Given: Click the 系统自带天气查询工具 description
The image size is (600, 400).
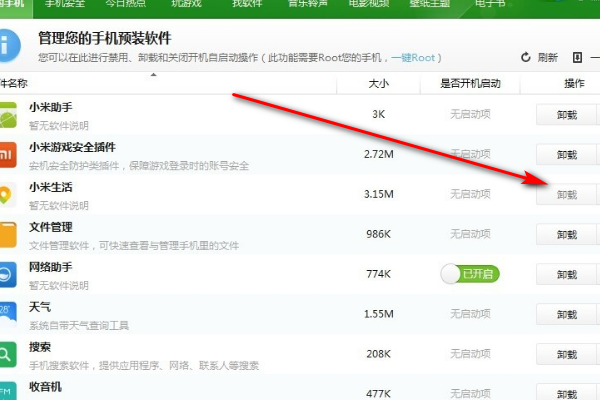Looking at the screenshot, I should point(79,326).
